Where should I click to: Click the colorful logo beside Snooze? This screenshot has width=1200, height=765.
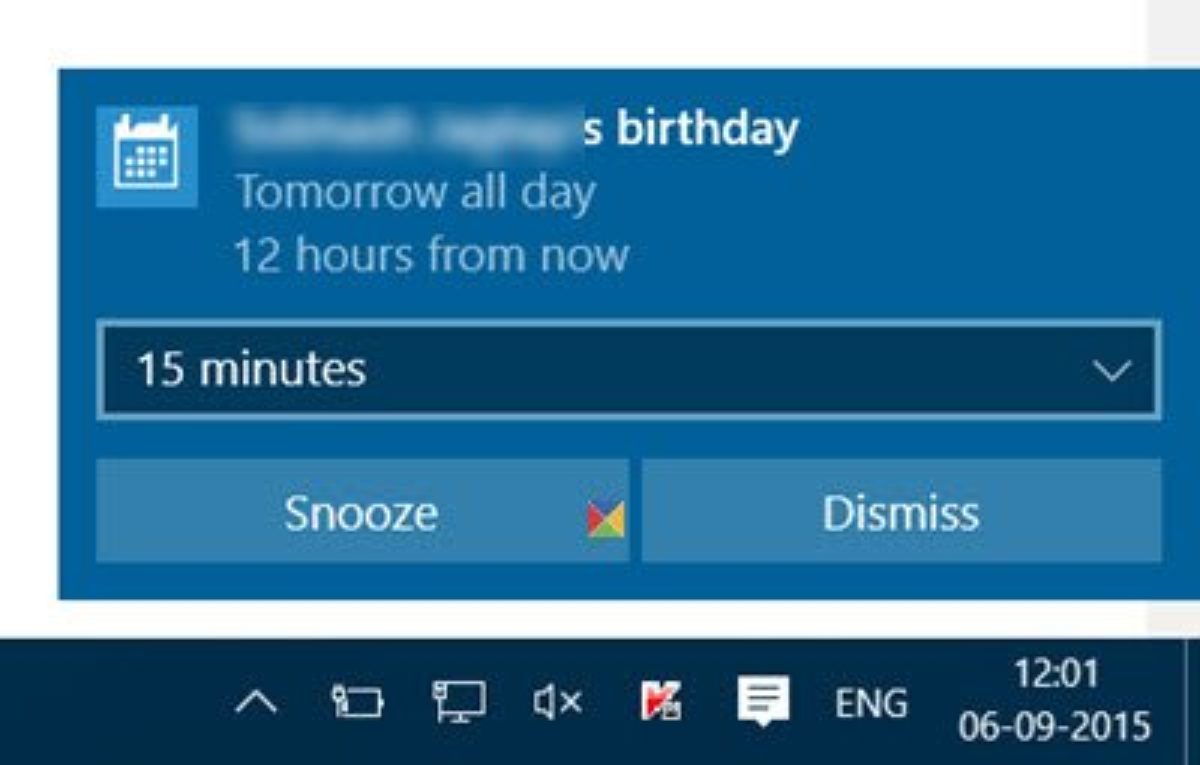[606, 519]
